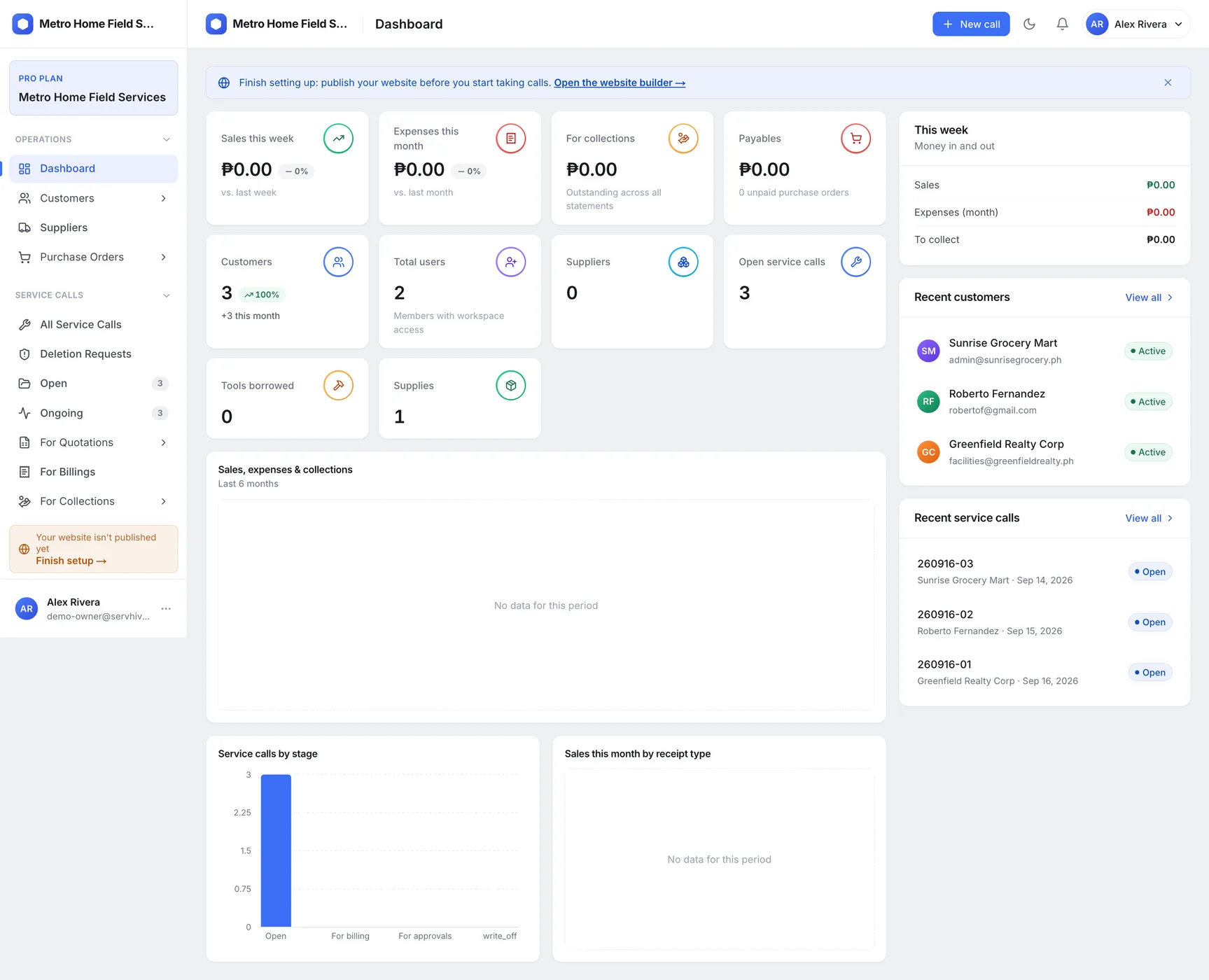
Task: Collapse the Operations section
Action: pyautogui.click(x=167, y=139)
